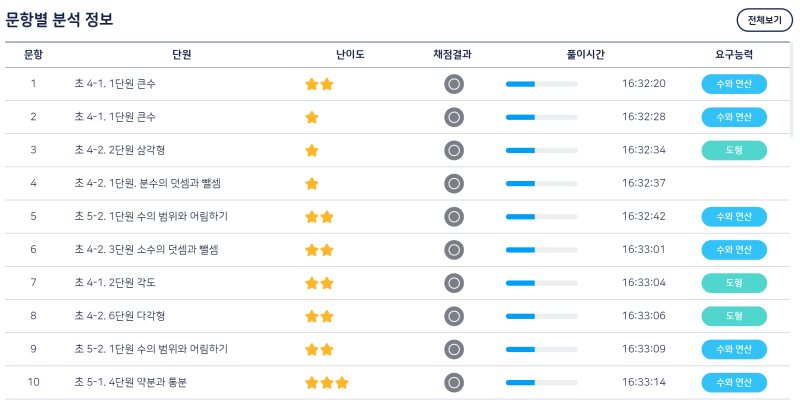This screenshot has height=403, width=800.
Task: Click timestamp 16:33:09 in row 9
Action: click(x=644, y=349)
